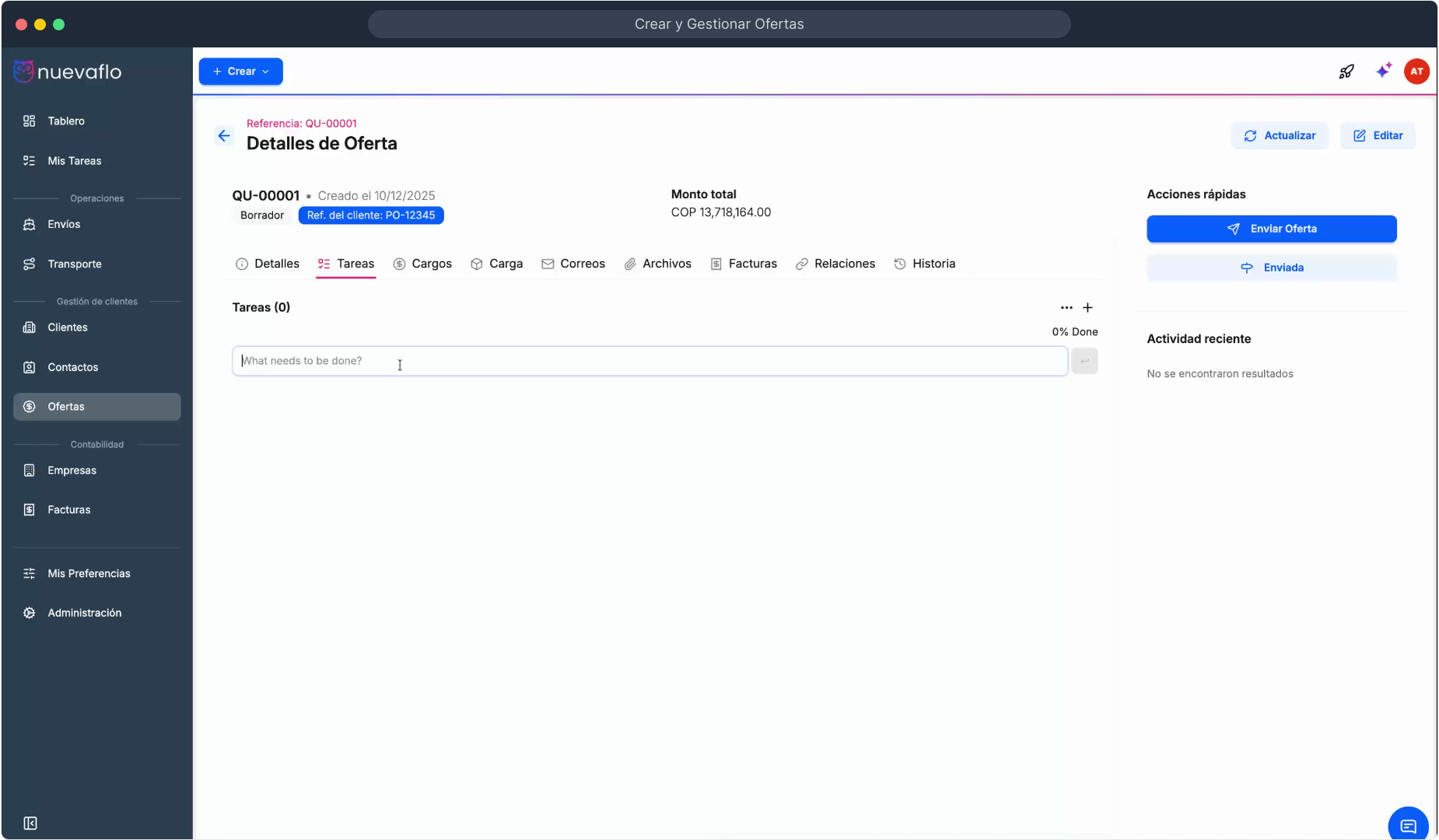Viewport: 1439px width, 840px height.
Task: Click the Enviada status button
Action: pyautogui.click(x=1271, y=268)
